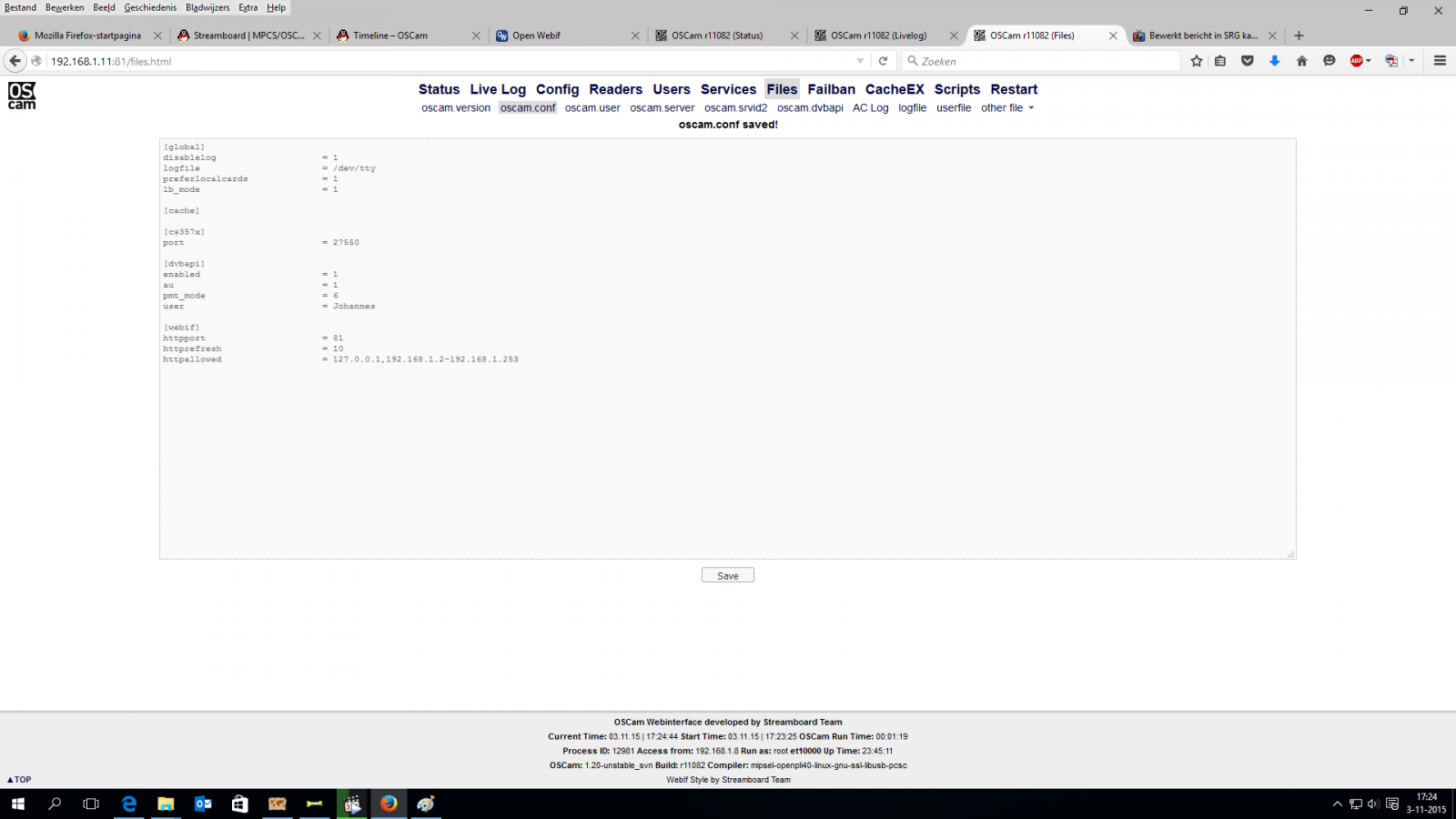The width and height of the screenshot is (1456, 819).
Task: Open the action center notifications icon
Action: tap(1392, 804)
